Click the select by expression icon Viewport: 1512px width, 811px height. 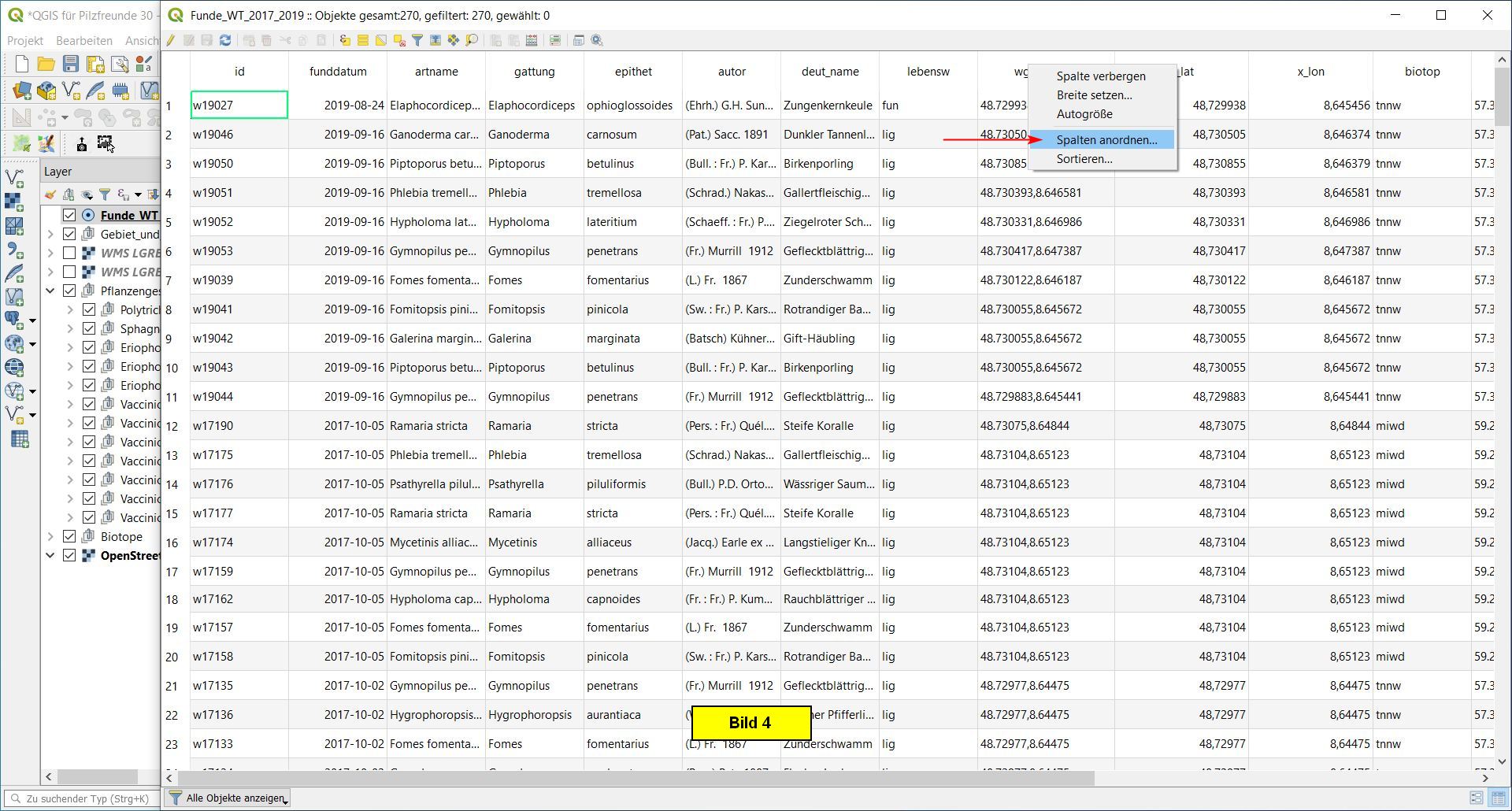[x=345, y=40]
